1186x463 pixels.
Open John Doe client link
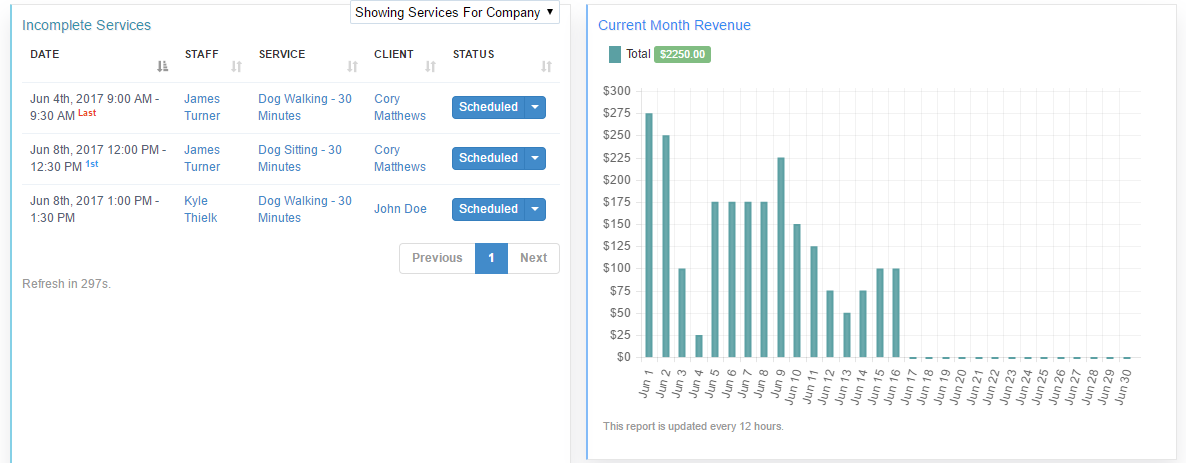click(x=400, y=209)
